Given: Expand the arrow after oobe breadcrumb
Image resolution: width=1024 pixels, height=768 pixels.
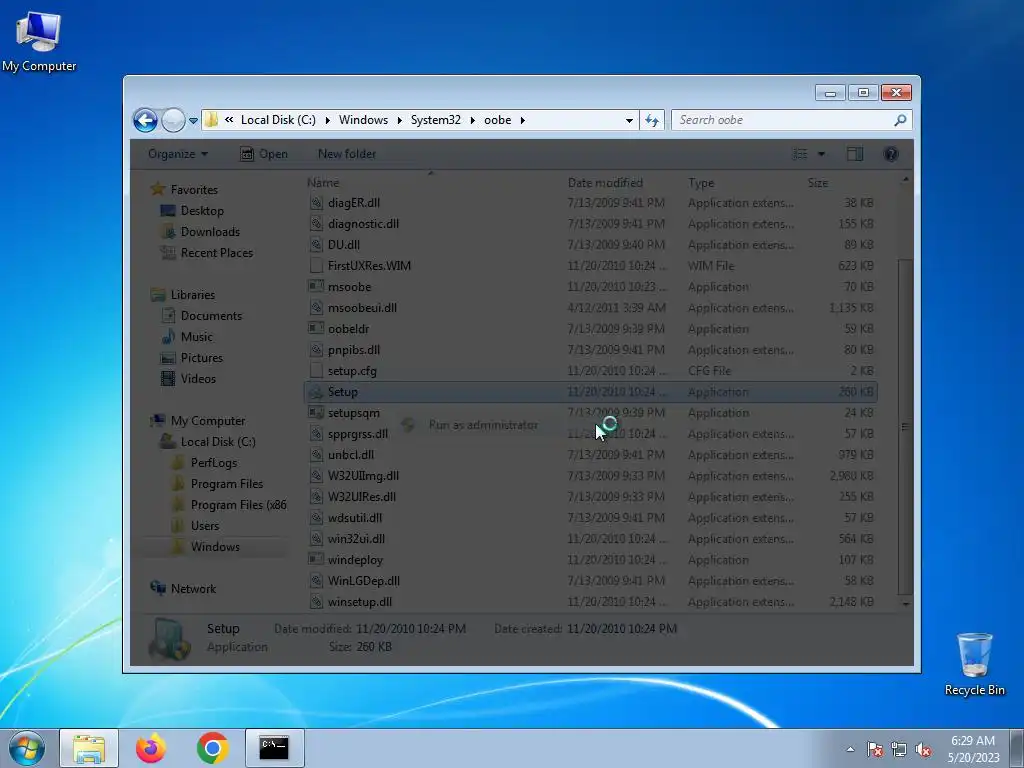Looking at the screenshot, I should point(522,120).
